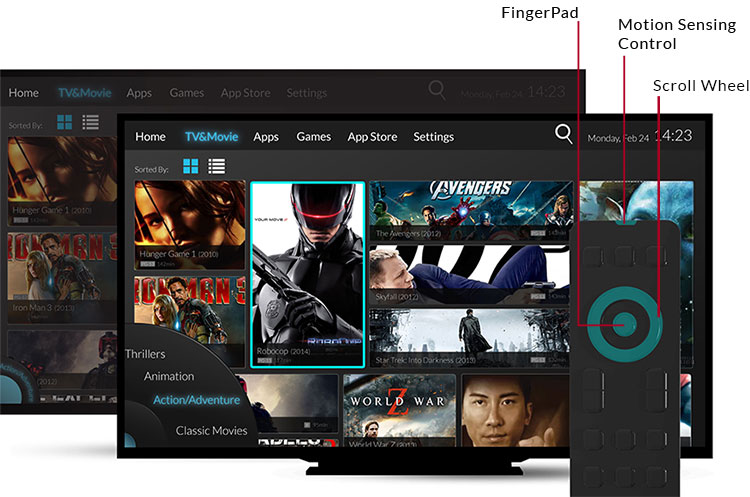This screenshot has width=750, height=497.
Task: Open search icon on the back TV
Action: [x=437, y=89]
